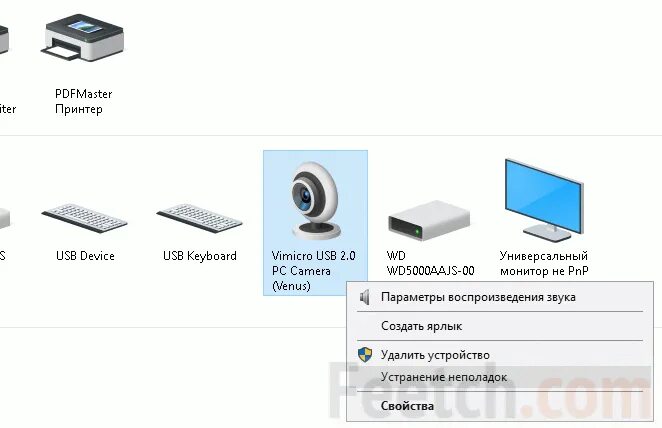Click the WD WD5000AAJS-00 label
The height and width of the screenshot is (428, 662).
tap(430, 263)
